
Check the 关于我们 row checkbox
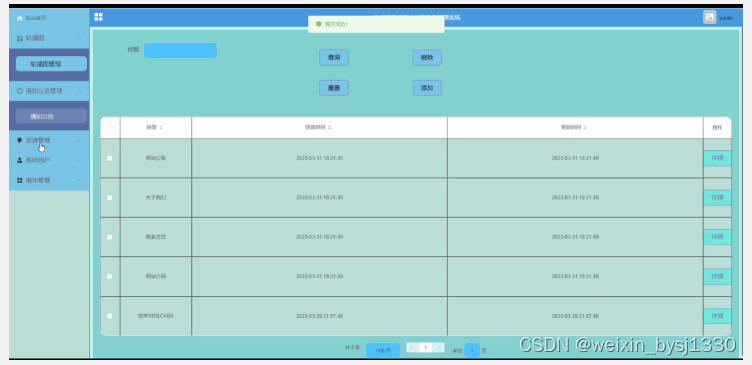pyautogui.click(x=109, y=198)
